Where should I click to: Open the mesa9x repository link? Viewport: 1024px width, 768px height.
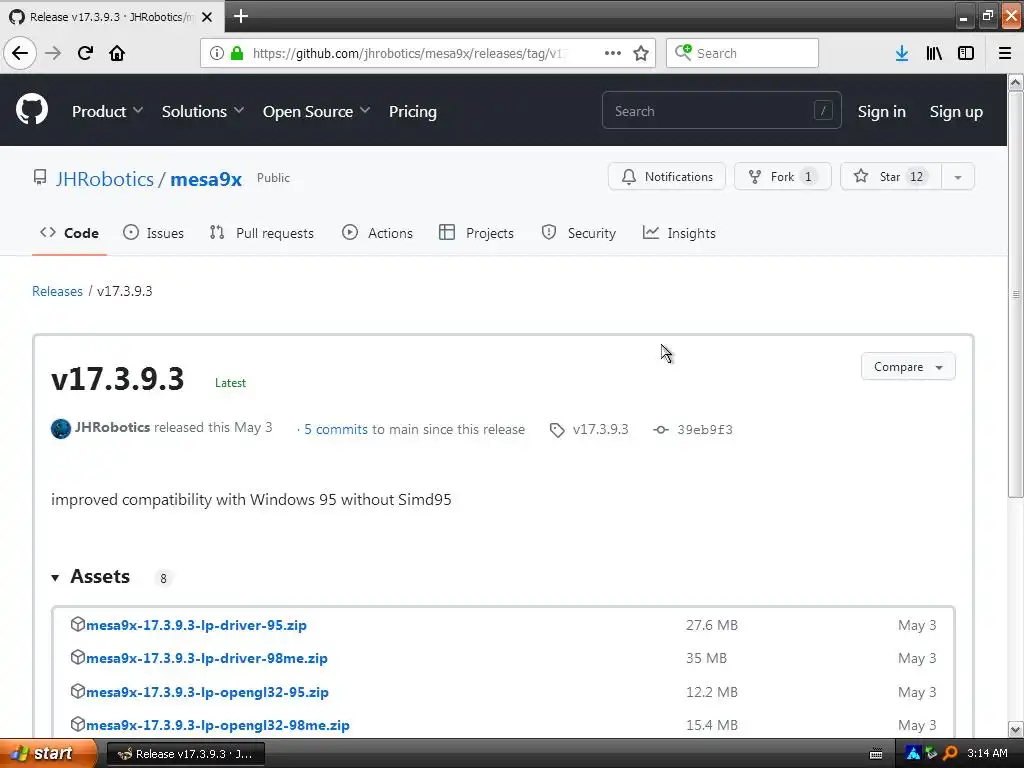pos(206,179)
